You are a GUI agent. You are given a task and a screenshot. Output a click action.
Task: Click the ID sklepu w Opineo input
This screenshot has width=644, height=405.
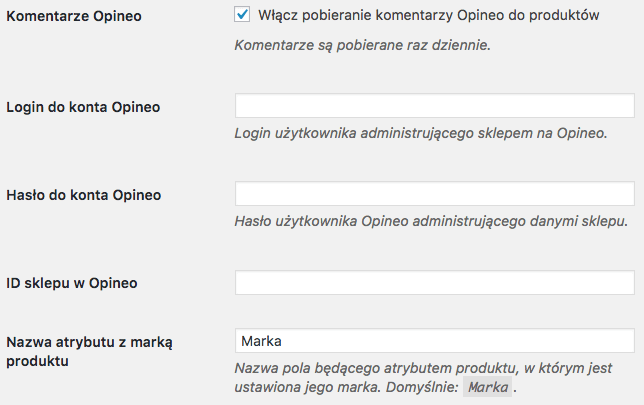434,283
